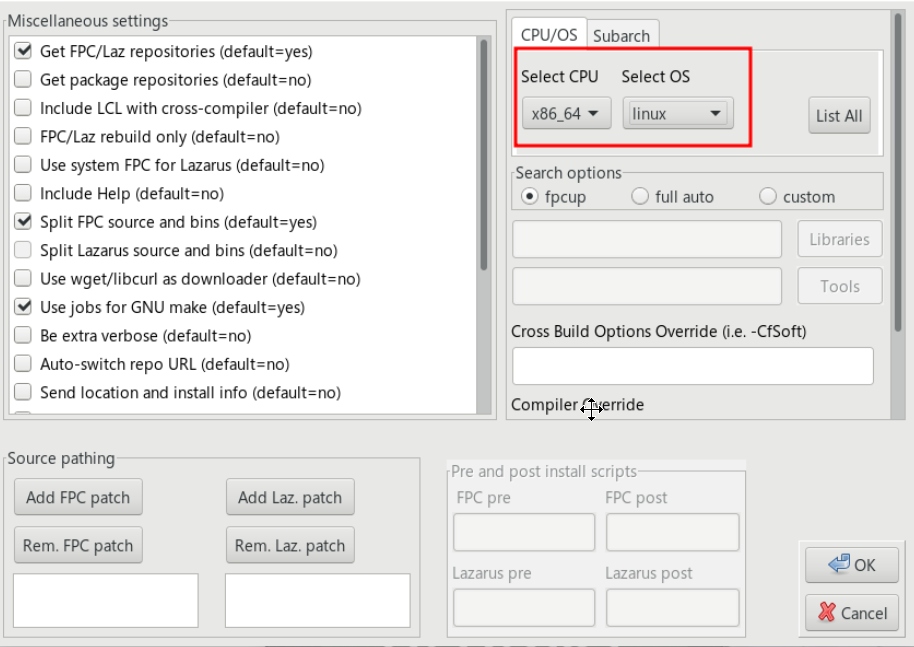
Task: Select the full auto search option
Action: click(641, 197)
